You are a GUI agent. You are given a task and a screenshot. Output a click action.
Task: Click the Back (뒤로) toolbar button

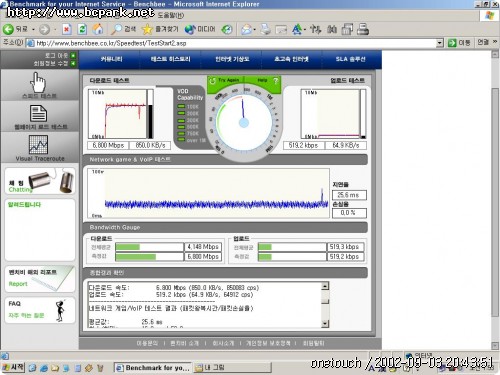[15, 29]
